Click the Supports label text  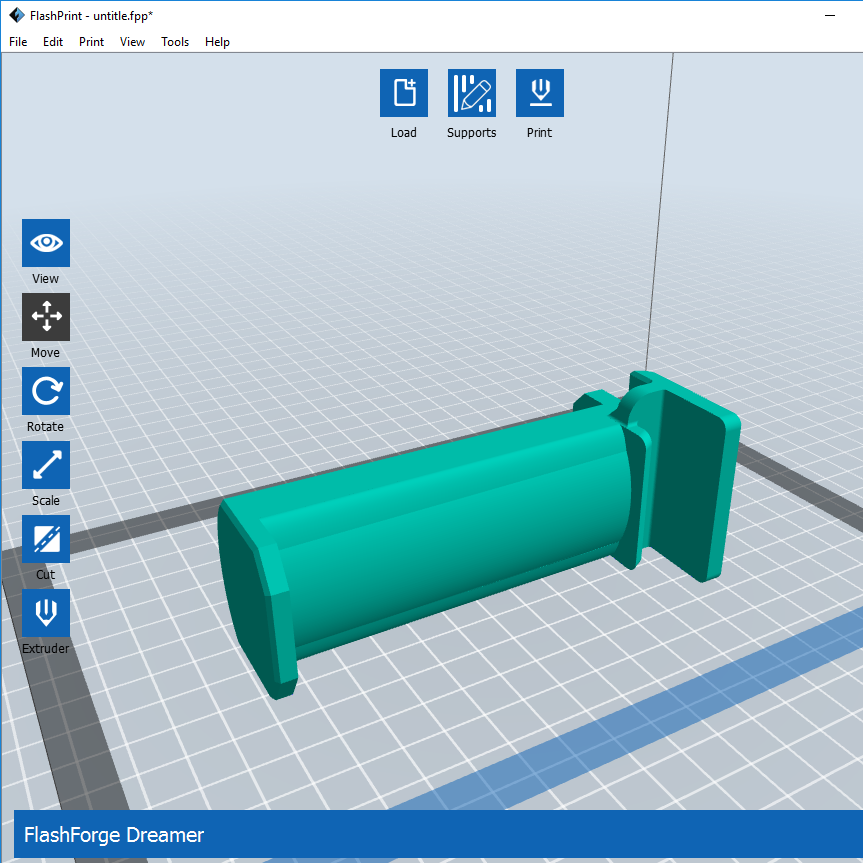[472, 133]
